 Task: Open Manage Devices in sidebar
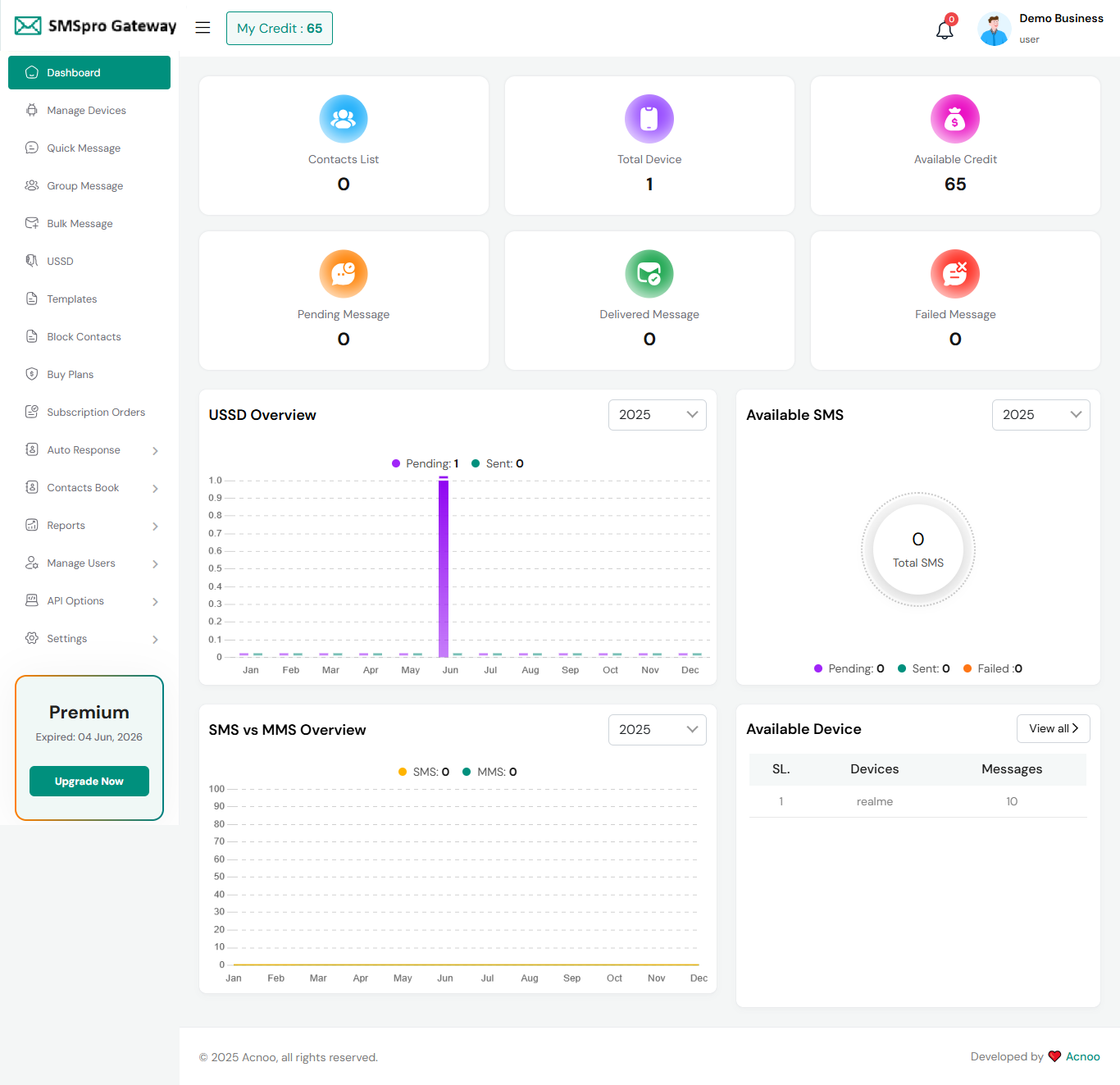pos(86,111)
